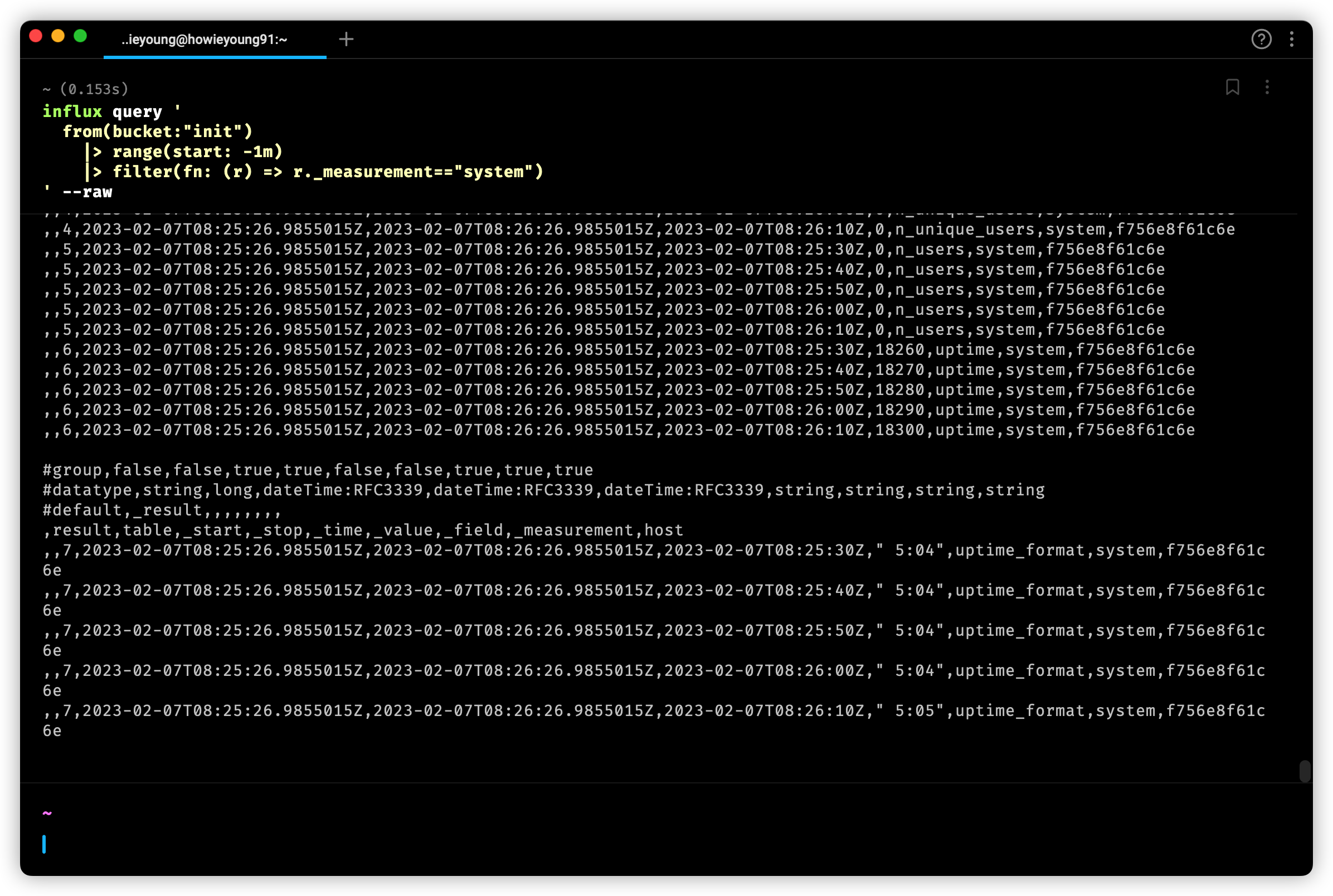Open the command block's three-dot options menu
1333x896 pixels.
tap(1267, 87)
